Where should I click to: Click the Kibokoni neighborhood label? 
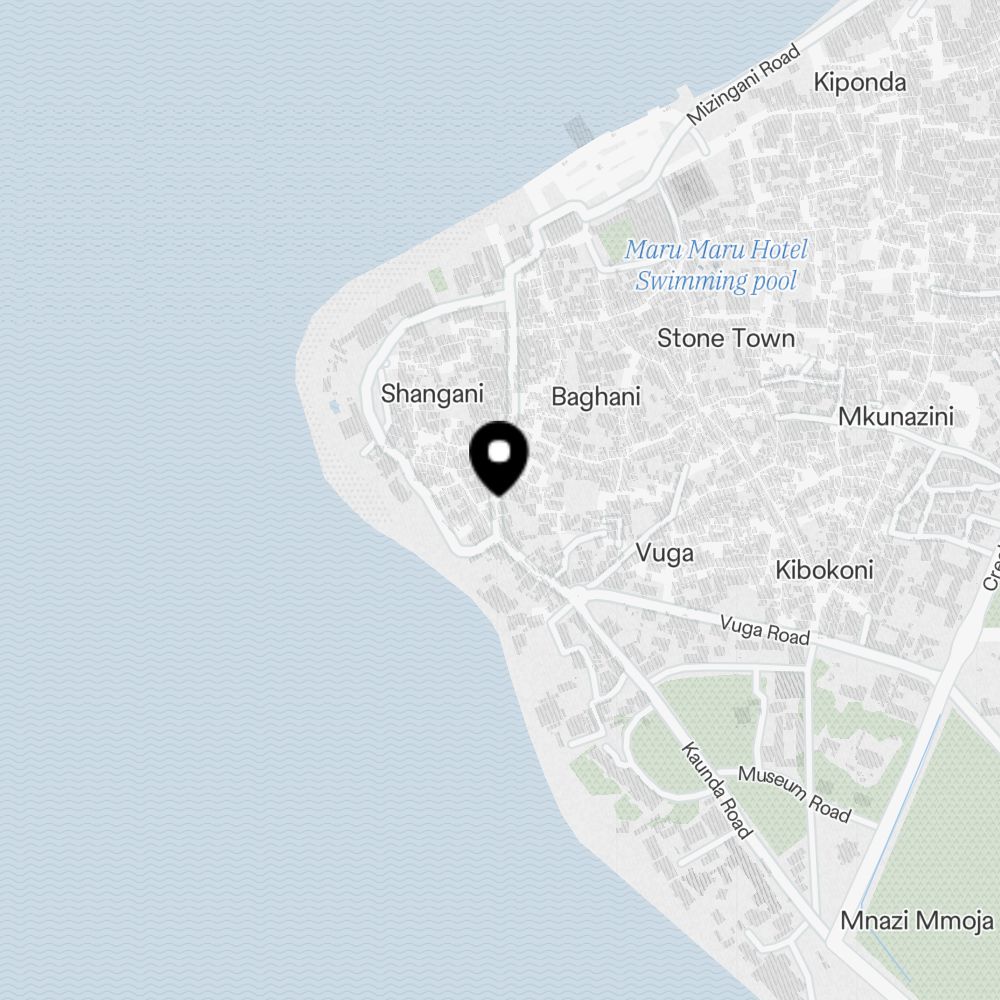point(824,570)
